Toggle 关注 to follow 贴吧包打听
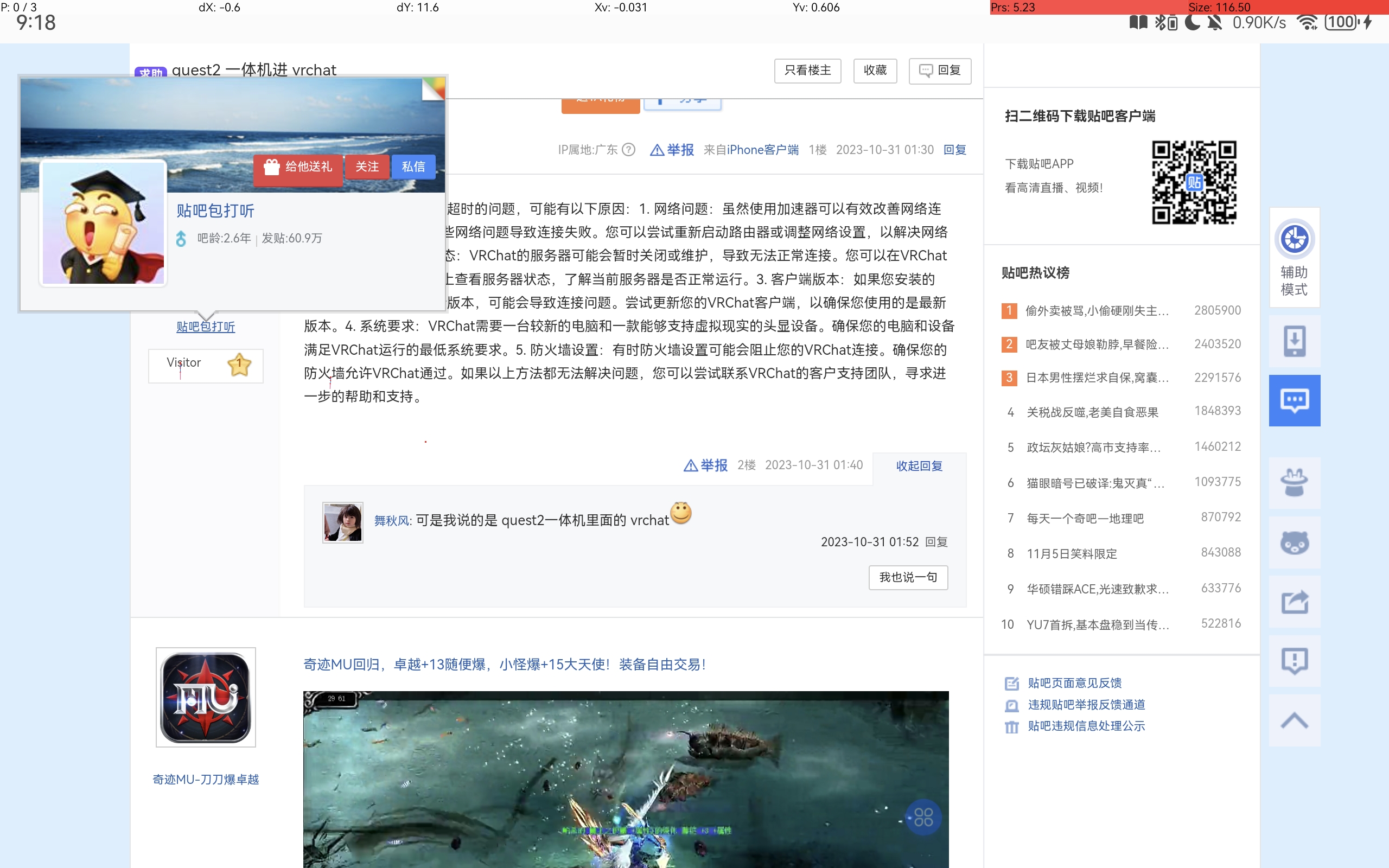 click(x=367, y=167)
